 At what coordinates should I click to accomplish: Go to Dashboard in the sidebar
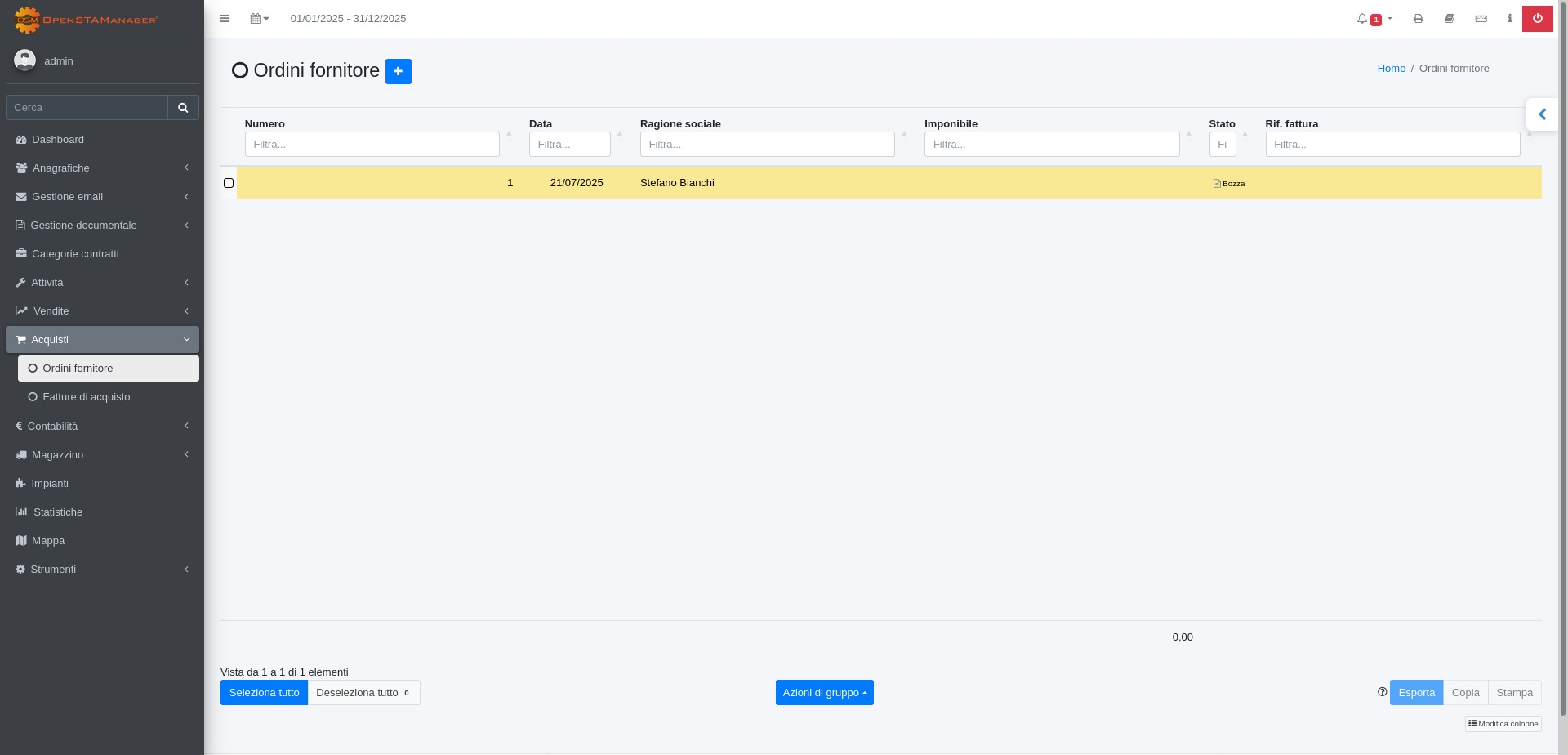pos(58,140)
